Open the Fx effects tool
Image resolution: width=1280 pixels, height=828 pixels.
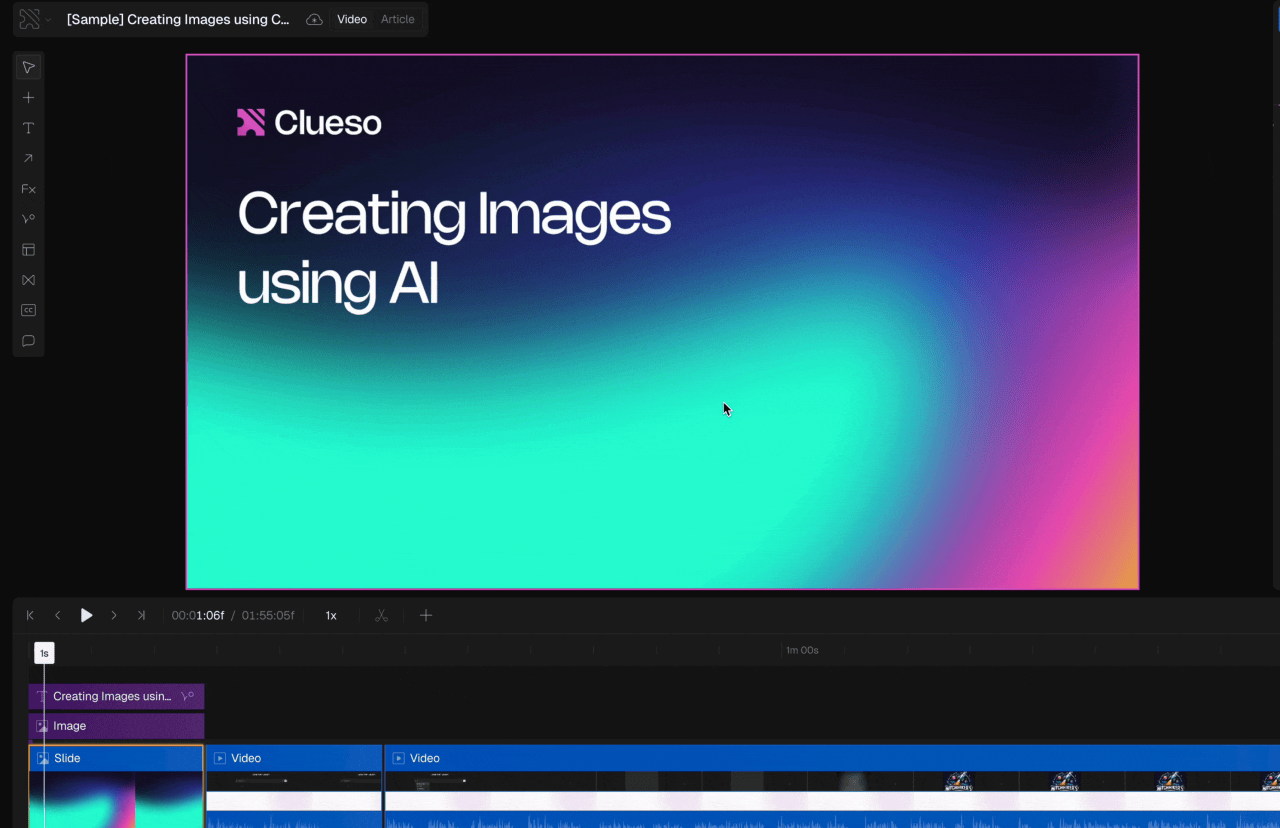pos(28,189)
